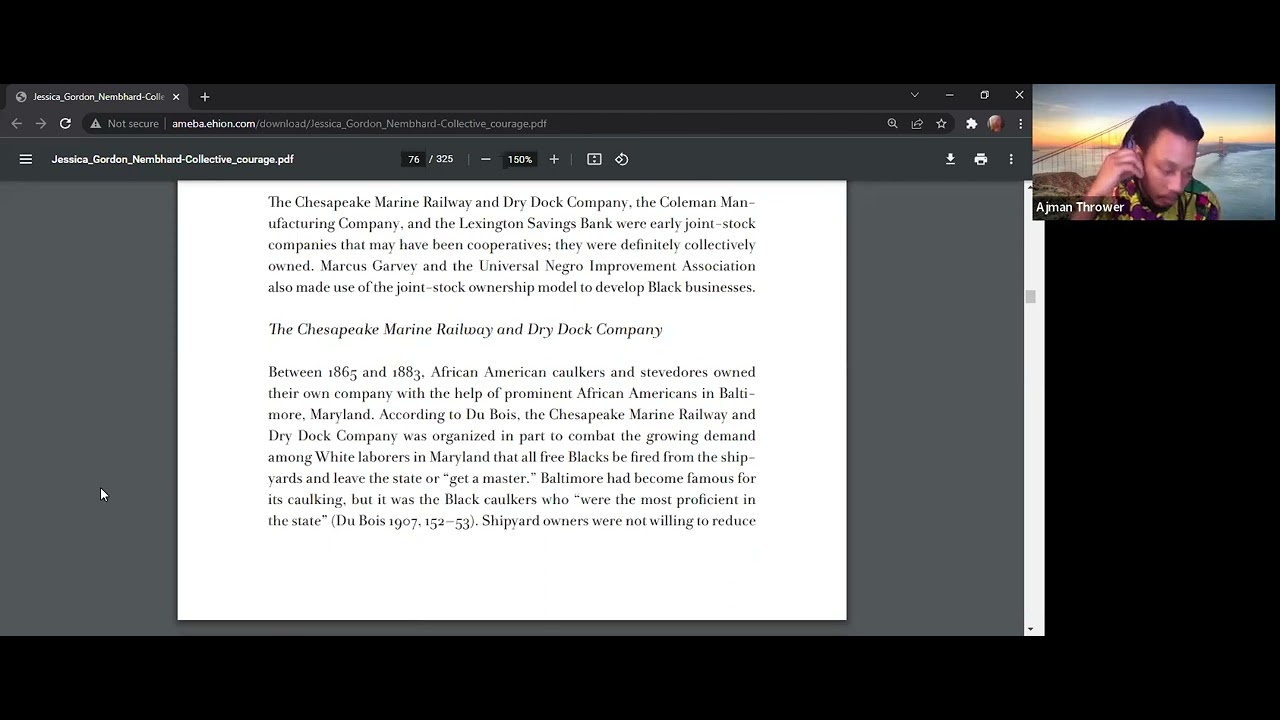Click the vertical scrollbar thumb
The width and height of the screenshot is (1280, 720).
click(1030, 297)
